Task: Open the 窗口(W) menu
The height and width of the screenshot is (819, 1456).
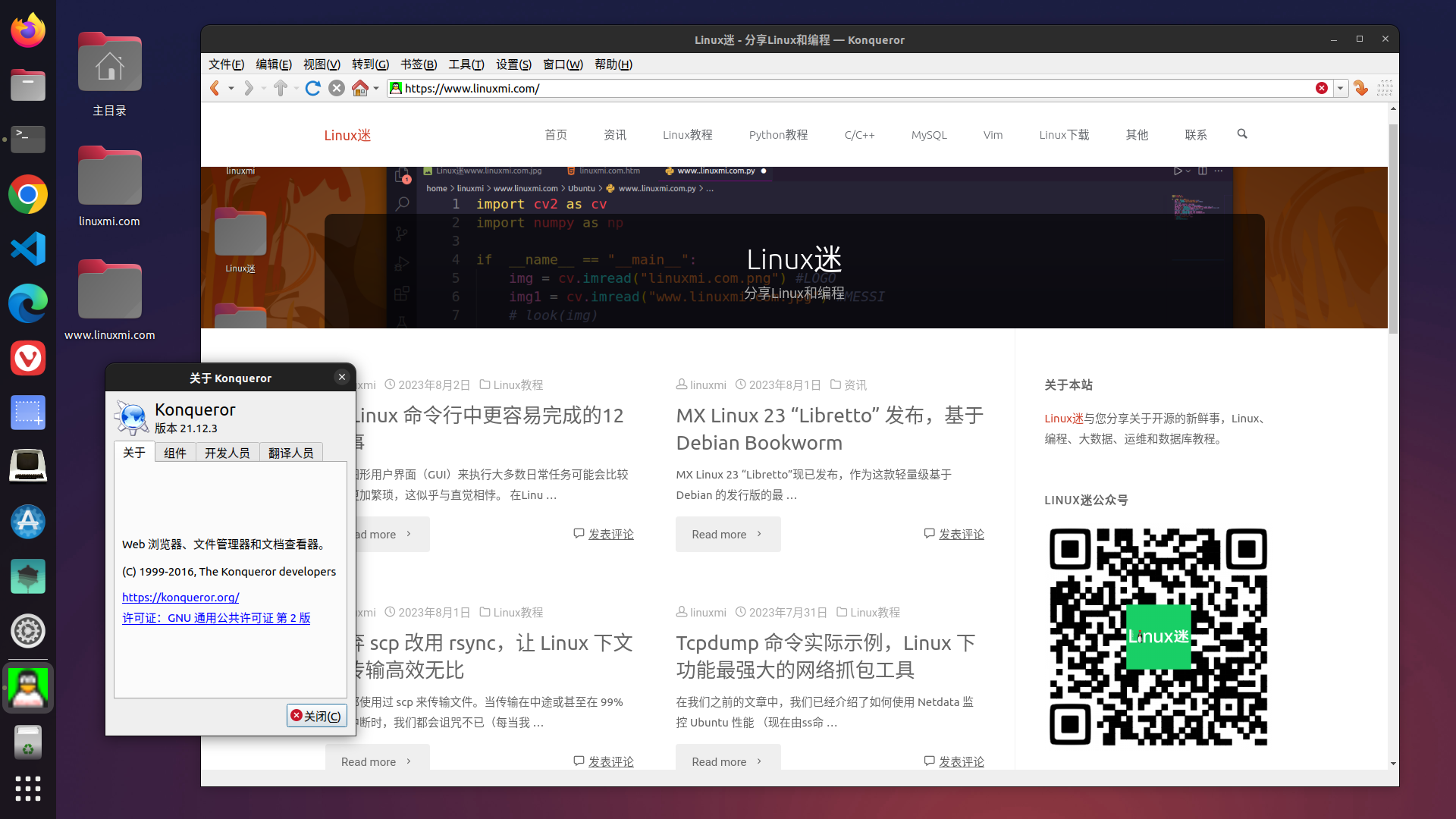Action: coord(563,64)
